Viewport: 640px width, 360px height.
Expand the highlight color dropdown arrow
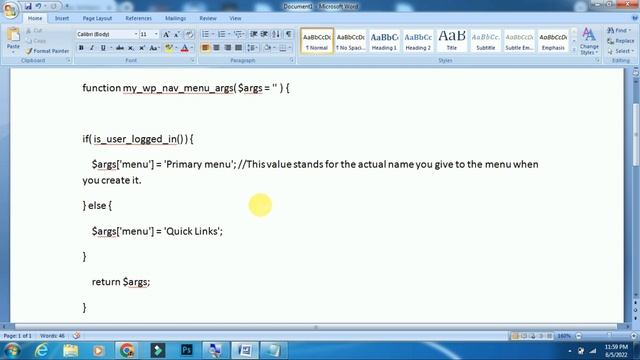pos(176,48)
